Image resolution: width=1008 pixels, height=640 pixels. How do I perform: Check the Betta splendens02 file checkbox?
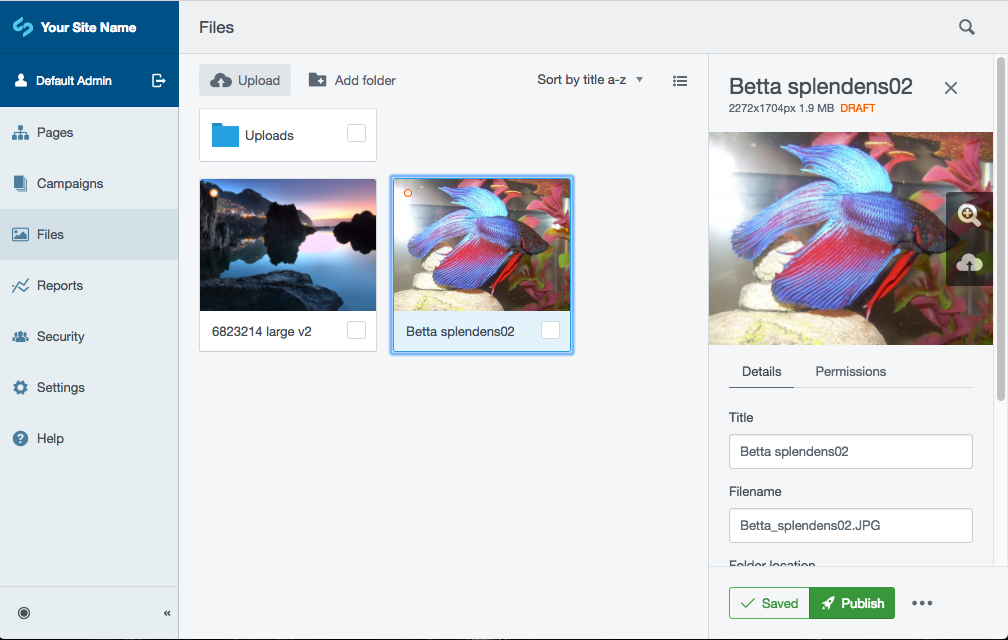550,330
